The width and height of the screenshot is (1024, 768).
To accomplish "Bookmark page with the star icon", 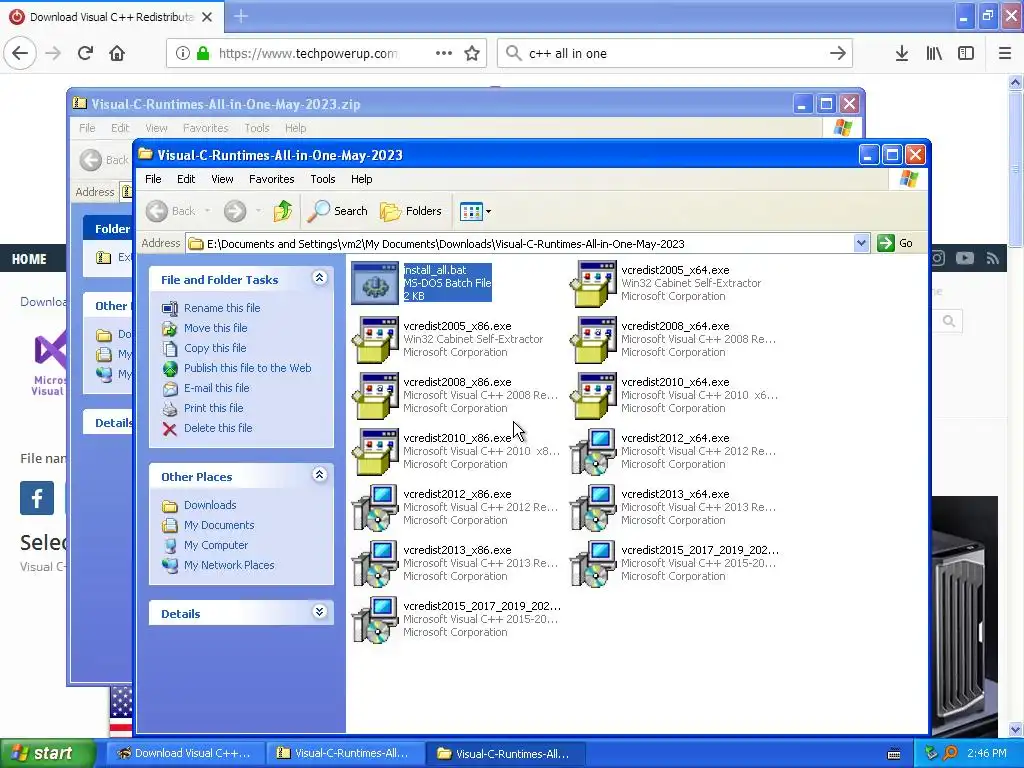I will click(472, 53).
